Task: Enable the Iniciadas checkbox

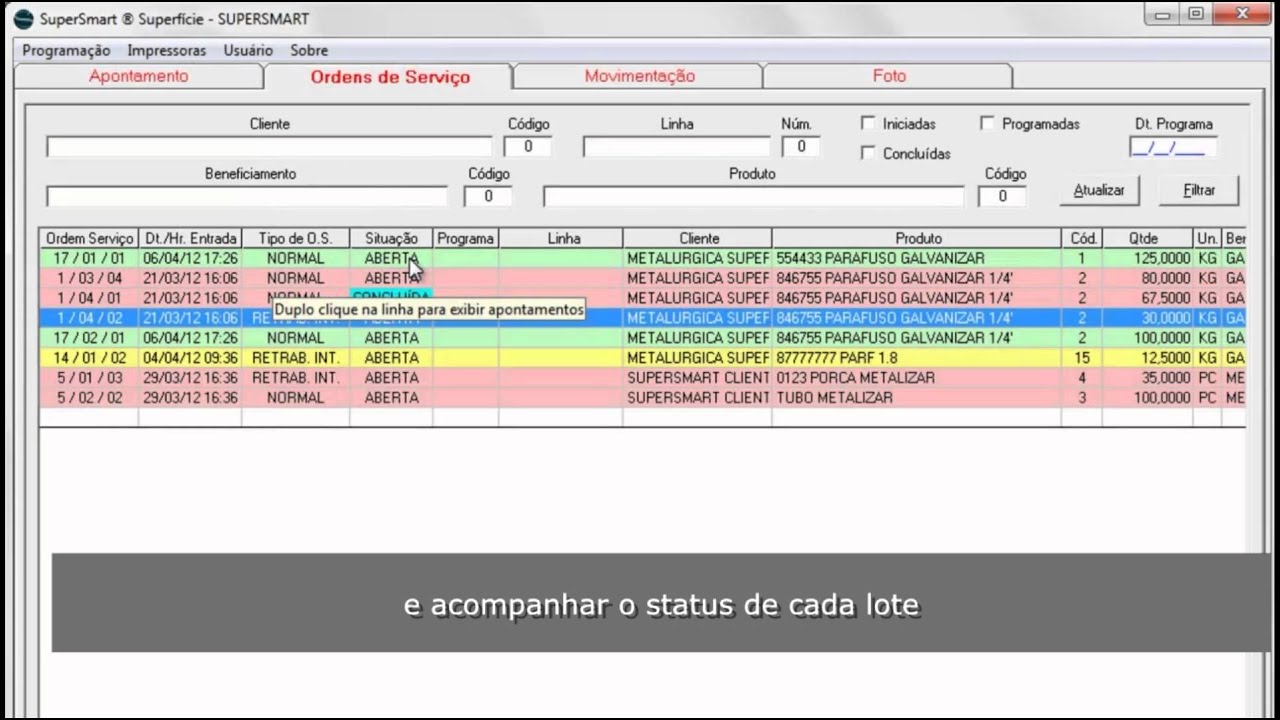Action: pos(868,123)
